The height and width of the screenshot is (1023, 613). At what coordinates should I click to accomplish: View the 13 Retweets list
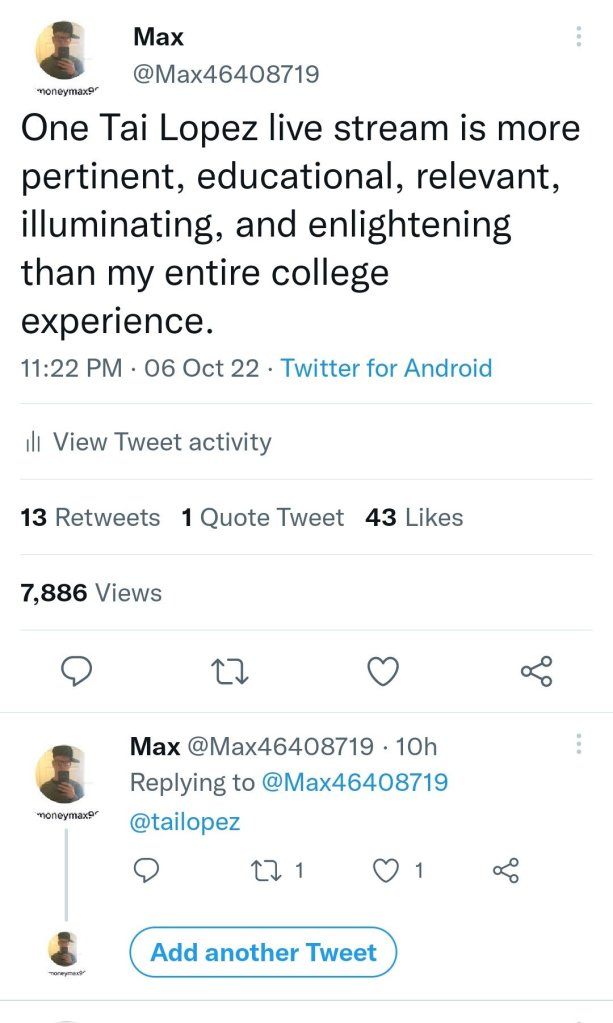90,517
